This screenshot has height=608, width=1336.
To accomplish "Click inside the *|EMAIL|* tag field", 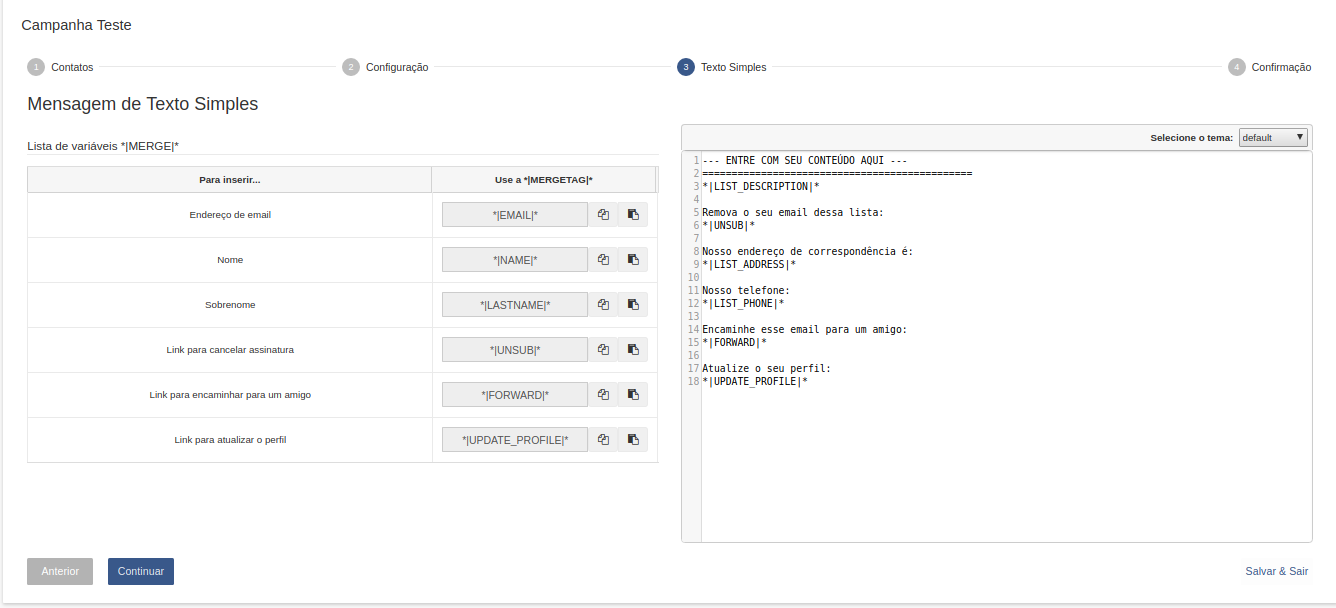I will click(515, 215).
